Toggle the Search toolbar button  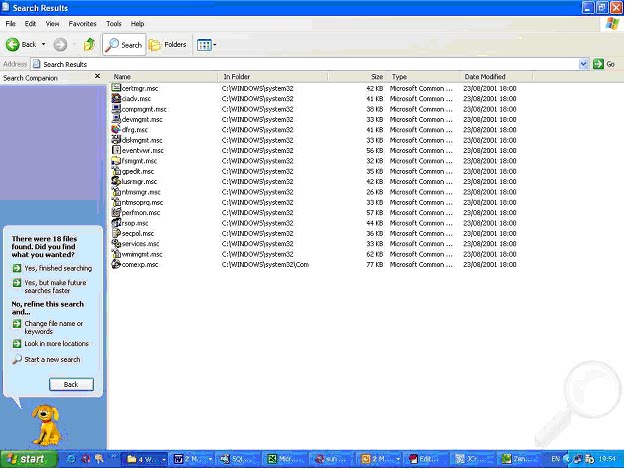(124, 45)
